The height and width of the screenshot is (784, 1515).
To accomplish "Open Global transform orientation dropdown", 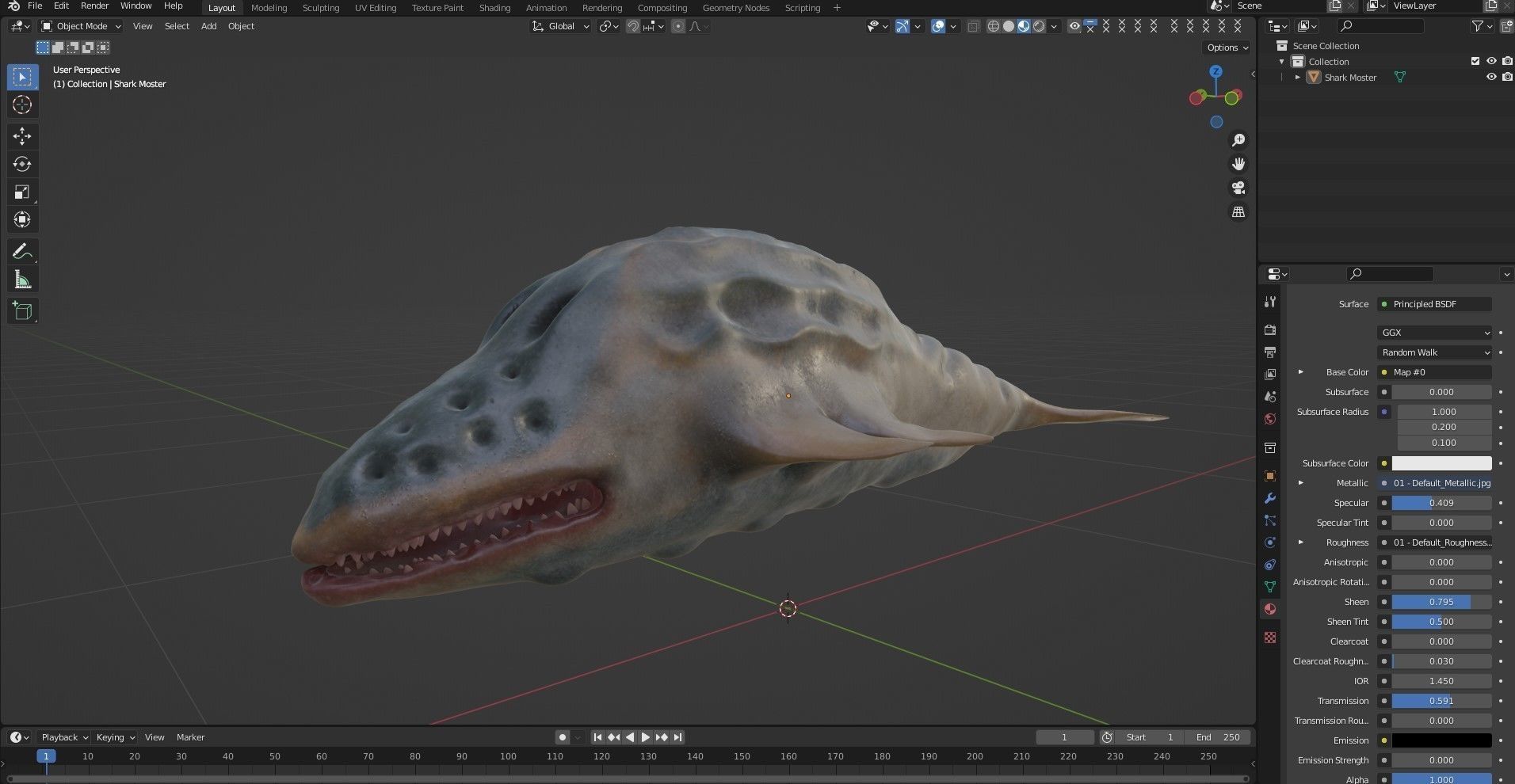I will click(561, 26).
